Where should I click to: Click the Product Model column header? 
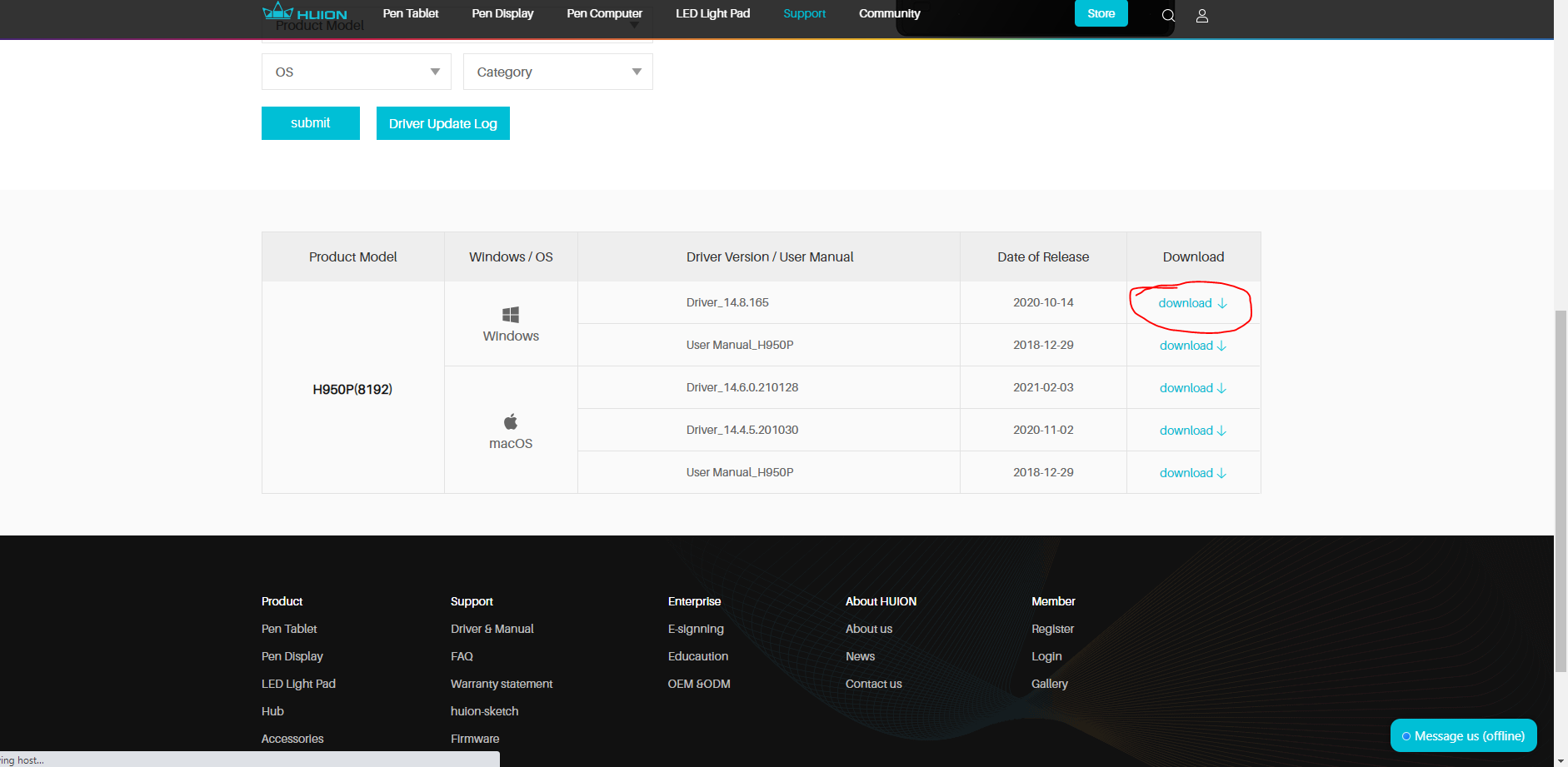point(353,256)
